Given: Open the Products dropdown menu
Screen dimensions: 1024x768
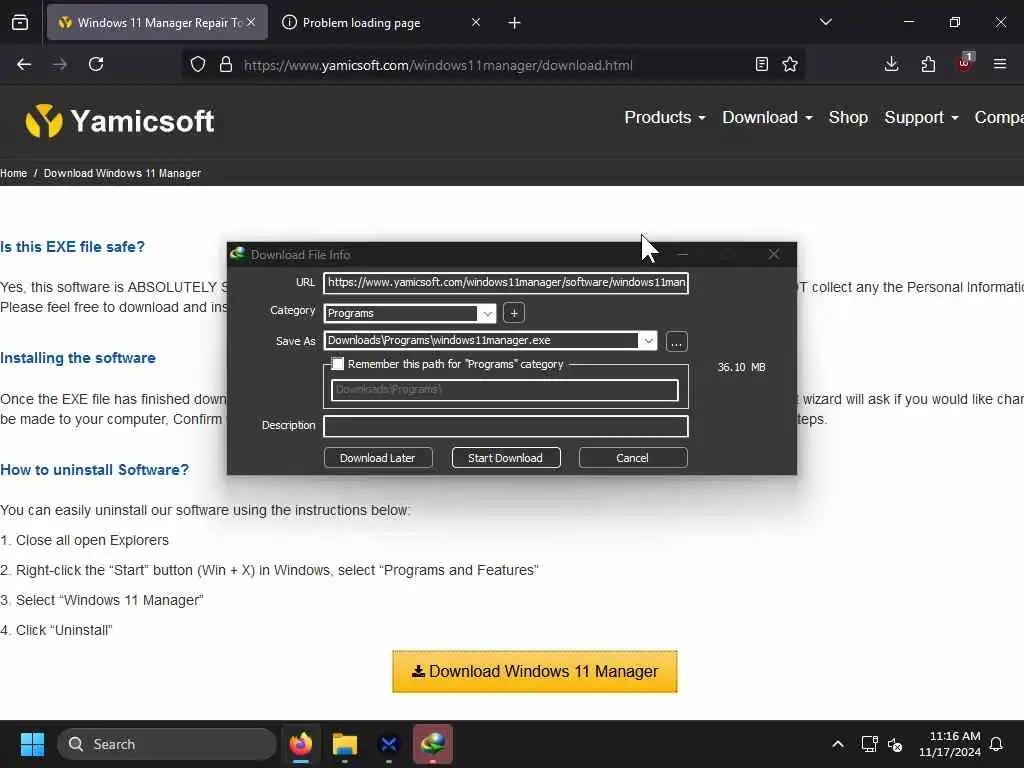Looking at the screenshot, I should pos(665,118).
